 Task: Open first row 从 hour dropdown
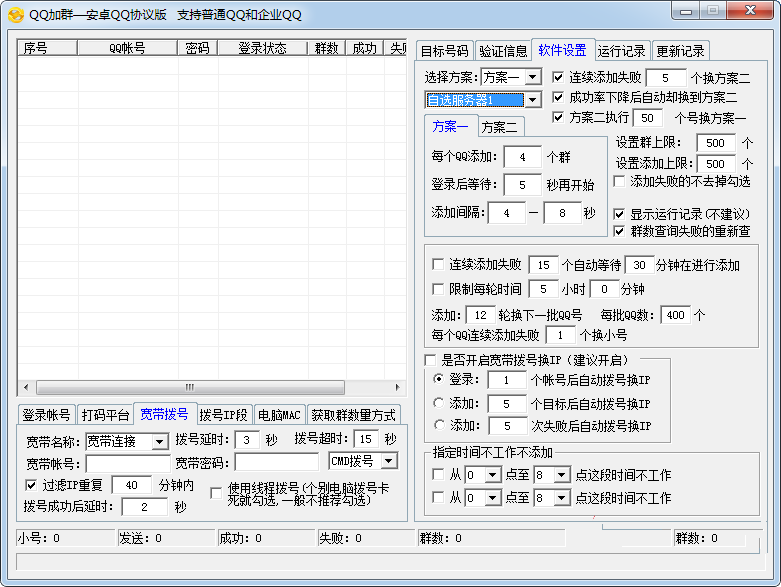point(493,475)
